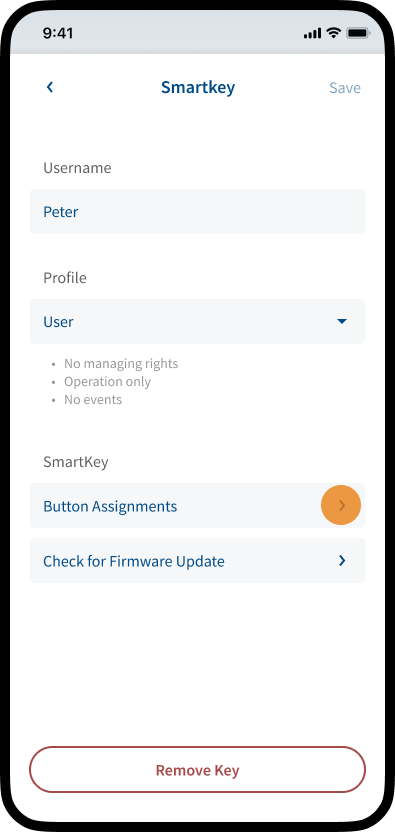Open the Check for Firmware Update row
The image size is (395, 832).
(x=198, y=561)
